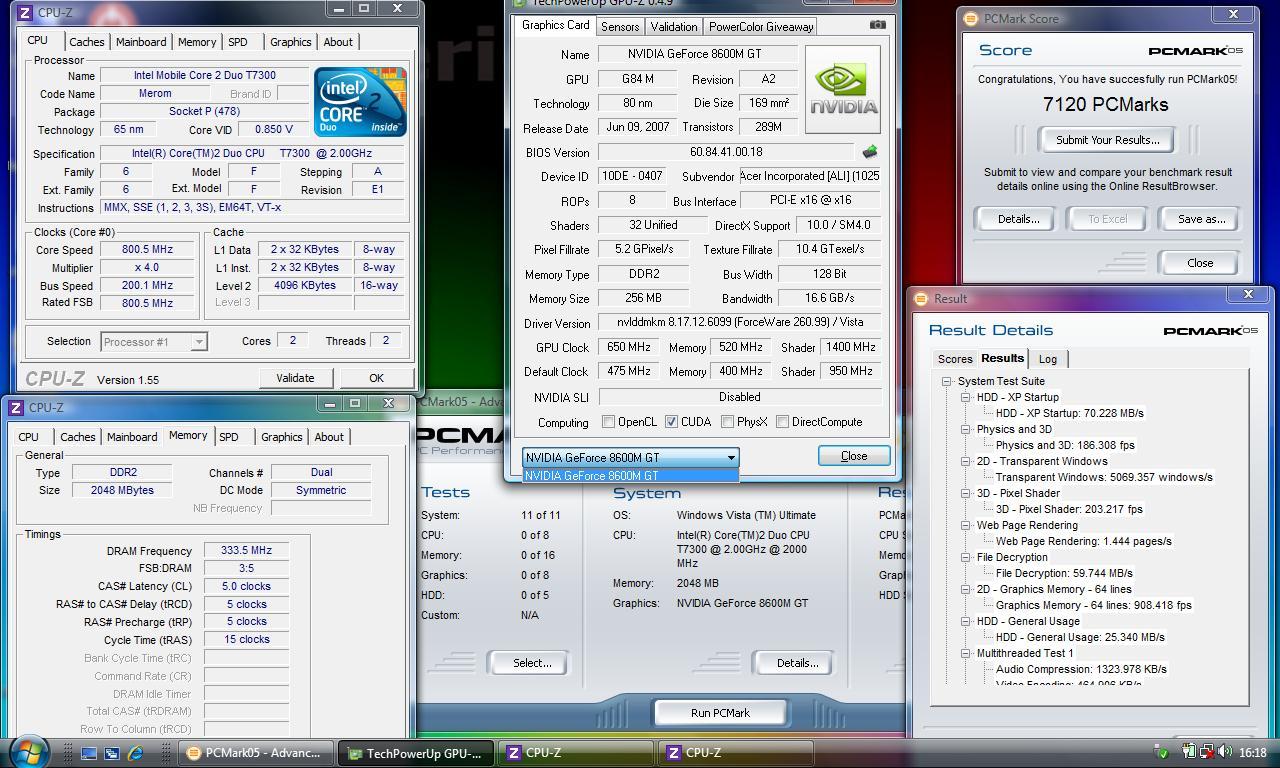Image resolution: width=1280 pixels, height=768 pixels.
Task: Open the Validation tab in GPU-Z
Action: (674, 27)
